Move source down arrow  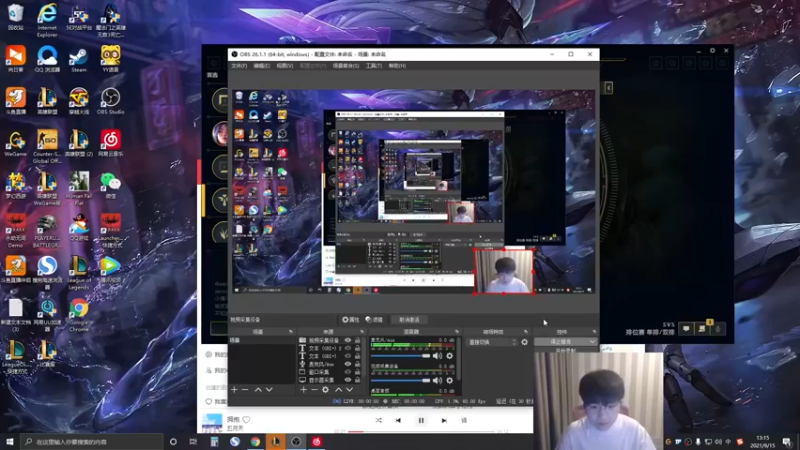[x=349, y=390]
